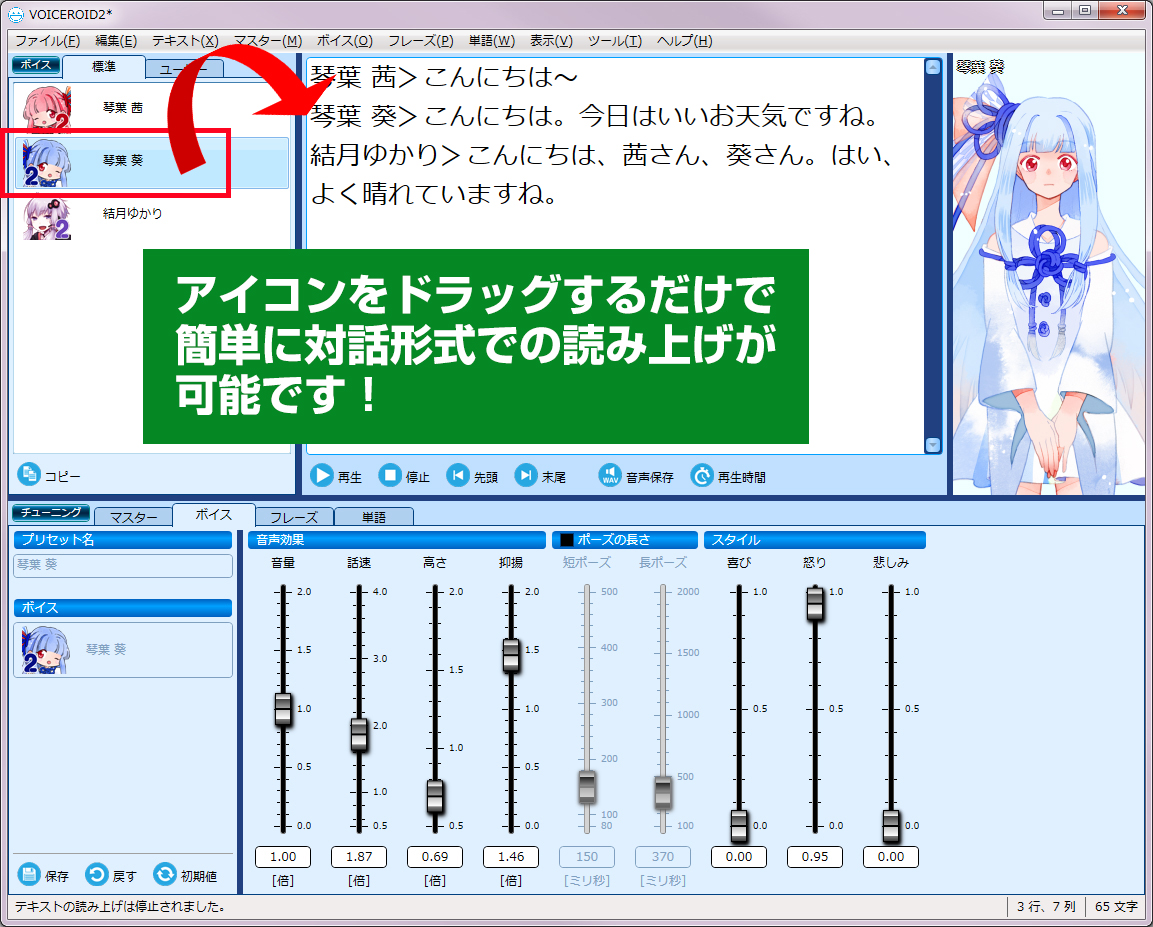Open the マスター(M) menu
Viewport: 1153px width, 927px height.
[x=268, y=41]
